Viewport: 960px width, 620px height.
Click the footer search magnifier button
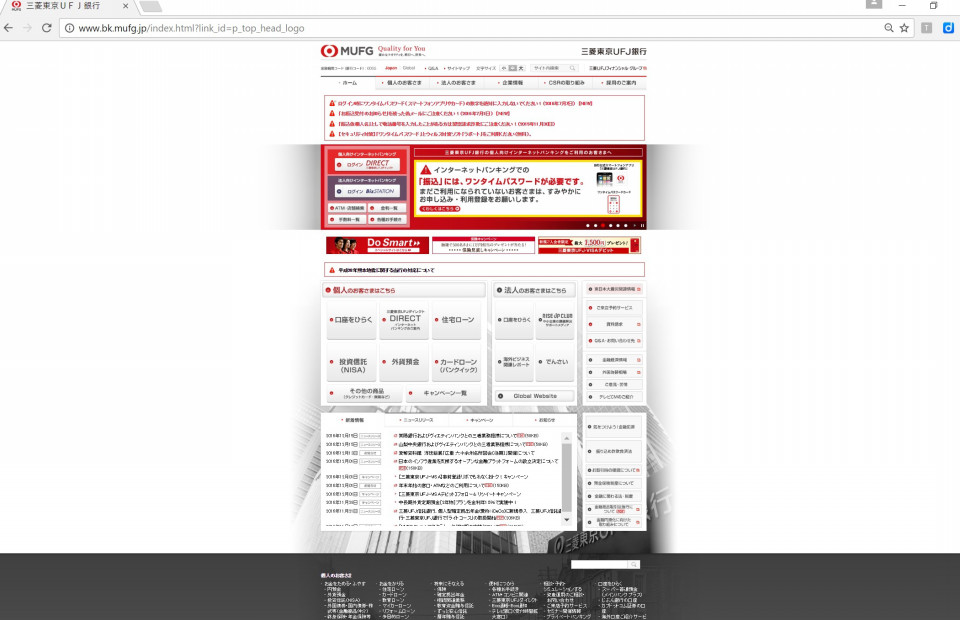tap(634, 564)
